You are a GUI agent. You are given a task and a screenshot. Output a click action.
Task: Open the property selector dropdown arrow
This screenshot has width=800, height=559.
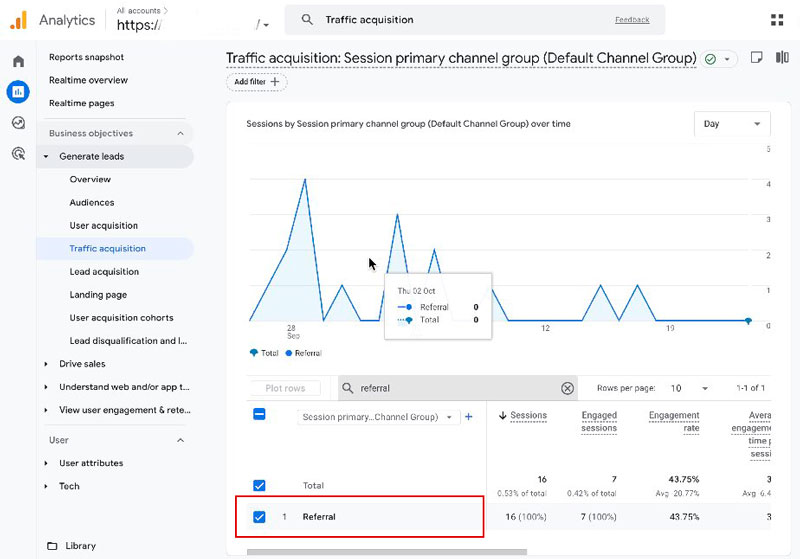tap(266, 25)
